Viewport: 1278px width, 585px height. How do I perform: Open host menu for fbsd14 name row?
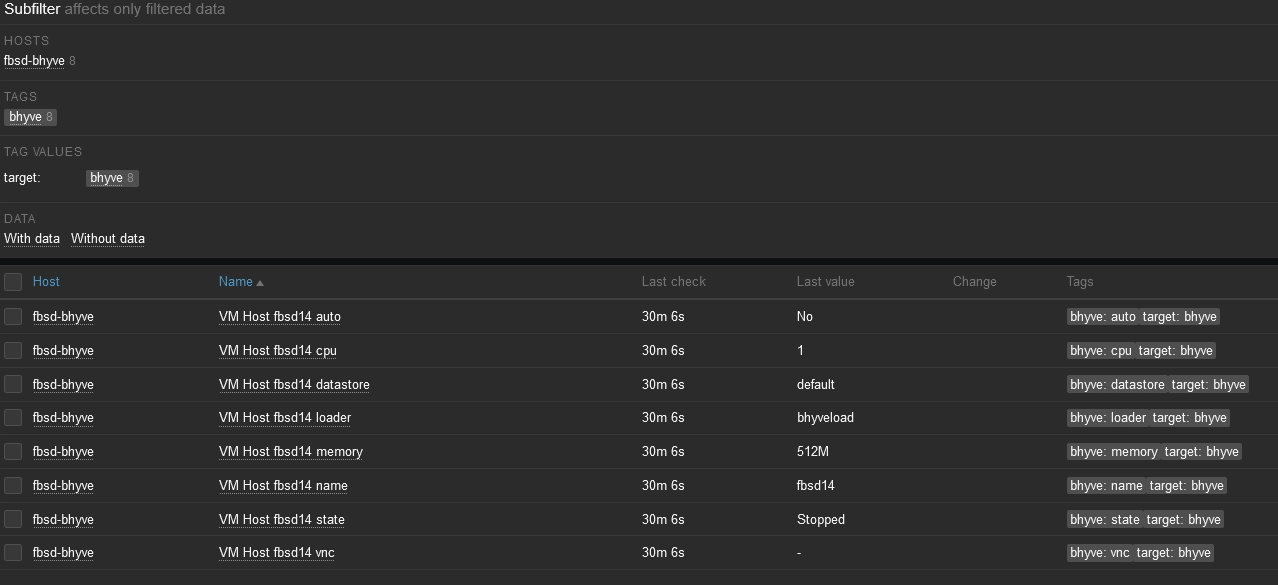point(63,485)
